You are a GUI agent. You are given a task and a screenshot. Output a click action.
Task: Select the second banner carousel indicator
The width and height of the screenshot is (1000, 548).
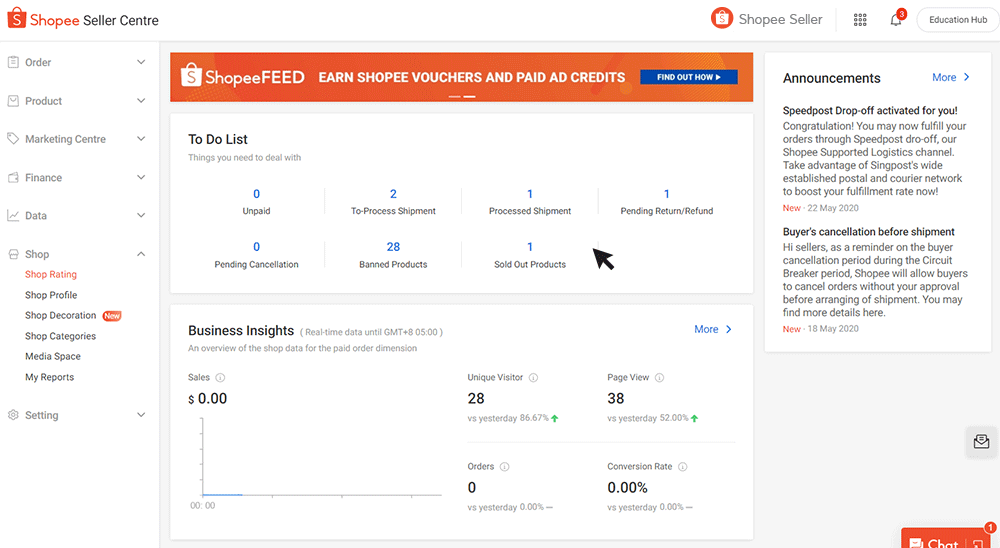tap(469, 96)
